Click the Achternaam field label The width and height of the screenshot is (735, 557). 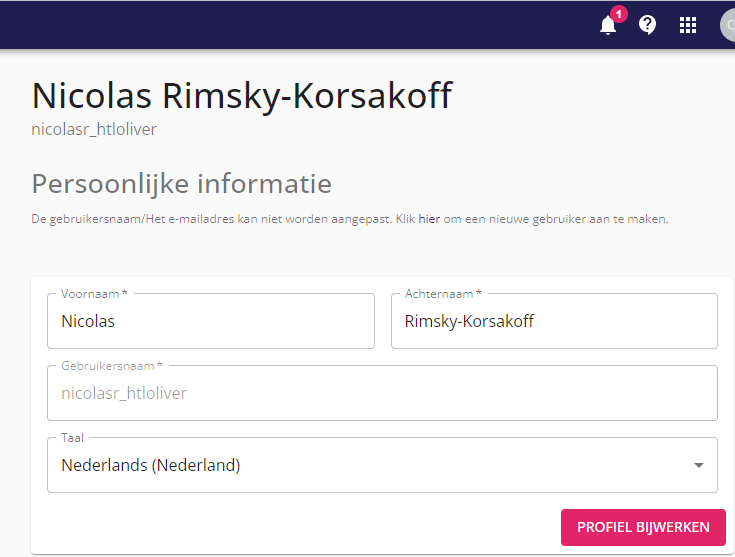(443, 294)
